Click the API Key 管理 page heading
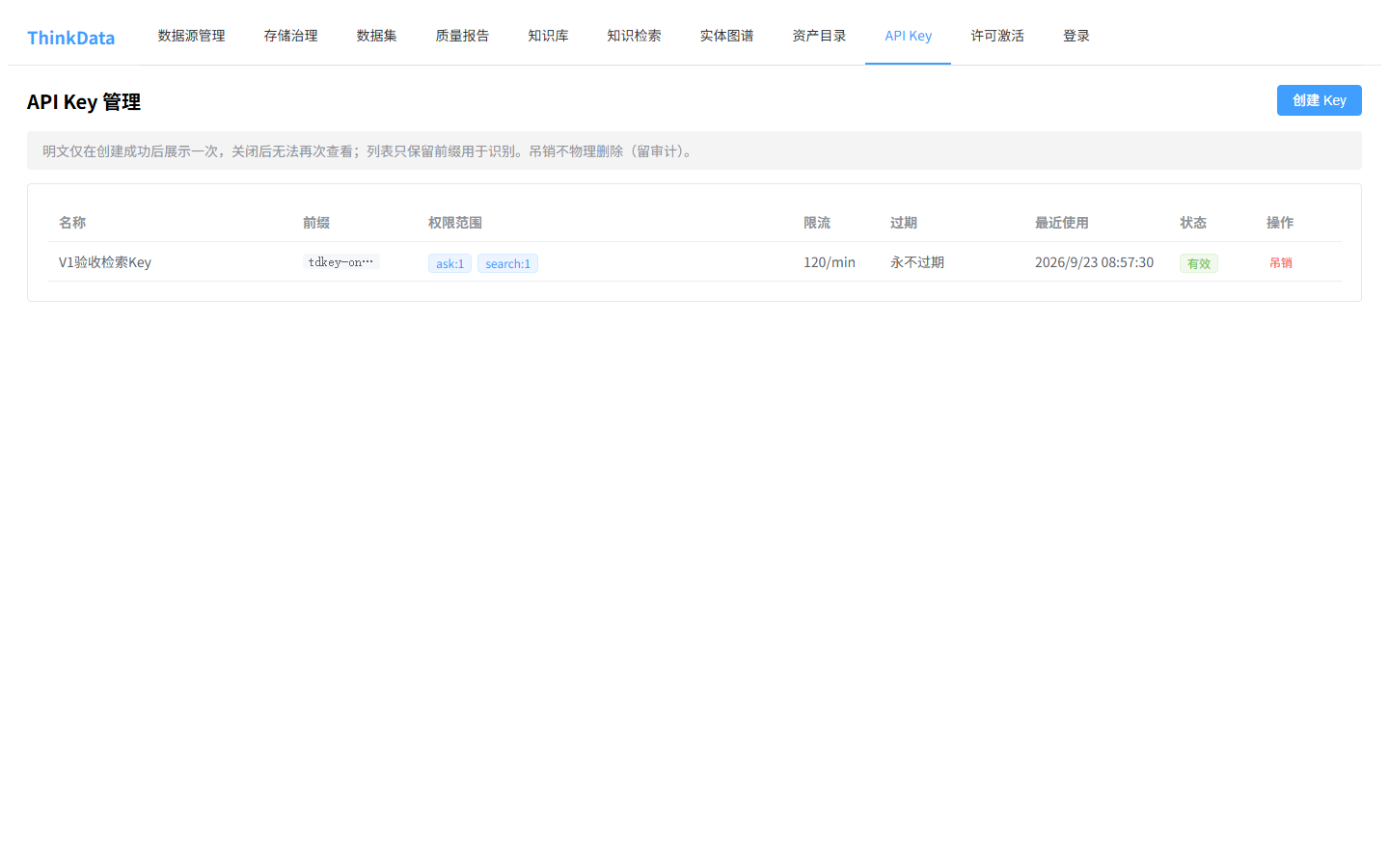Image resolution: width=1389 pixels, height=868 pixels. 84,101
